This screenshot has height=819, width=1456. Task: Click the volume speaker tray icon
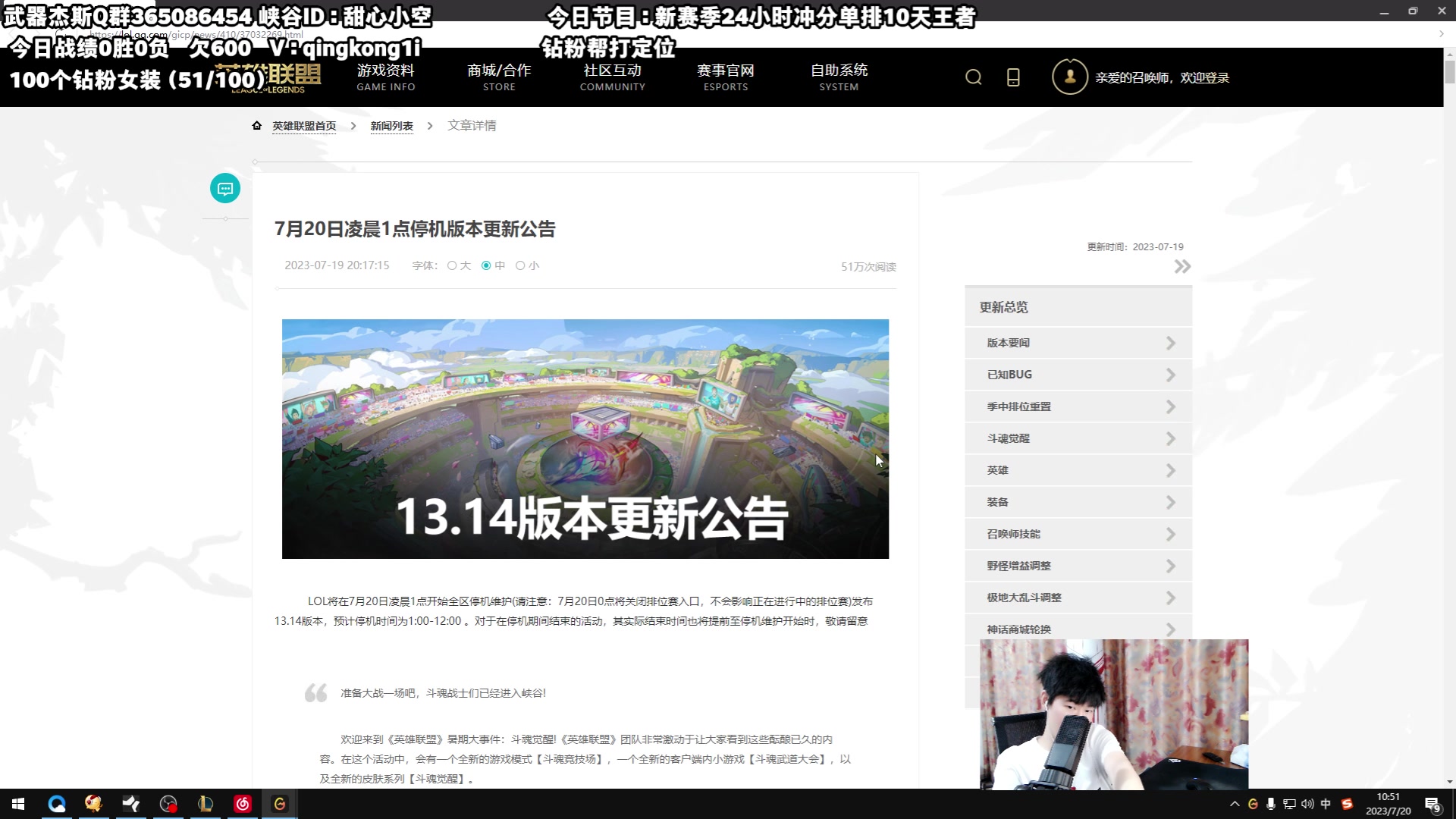coord(1307,804)
